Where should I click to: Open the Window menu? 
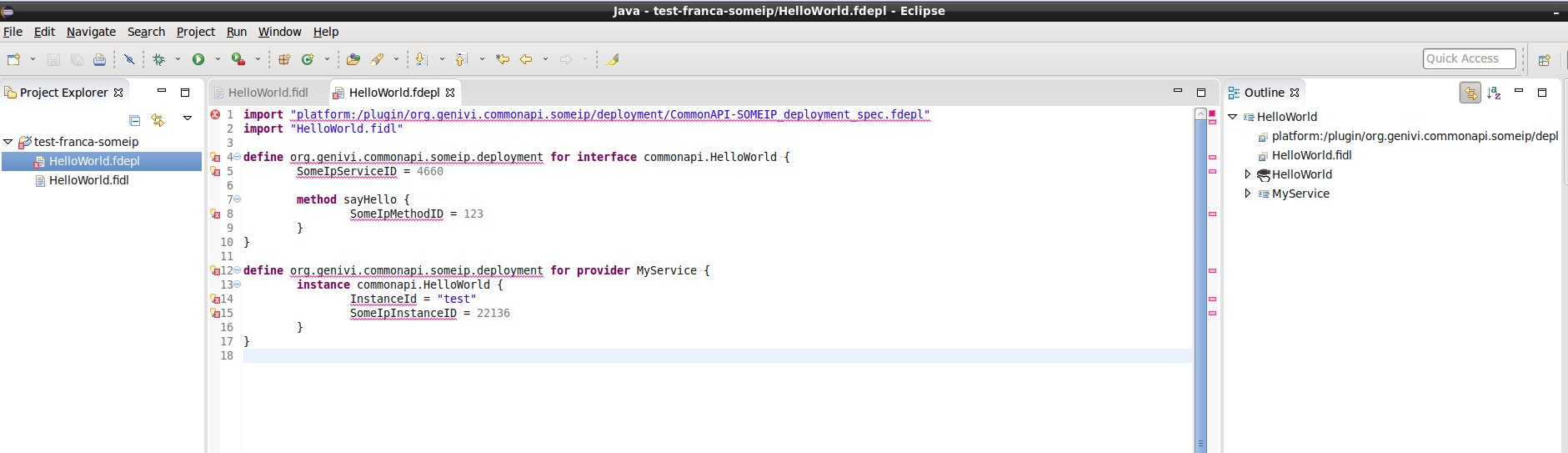pyautogui.click(x=279, y=32)
